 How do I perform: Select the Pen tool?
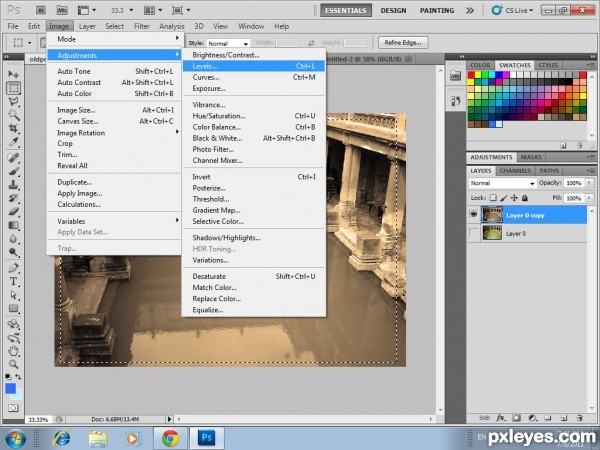click(13, 267)
